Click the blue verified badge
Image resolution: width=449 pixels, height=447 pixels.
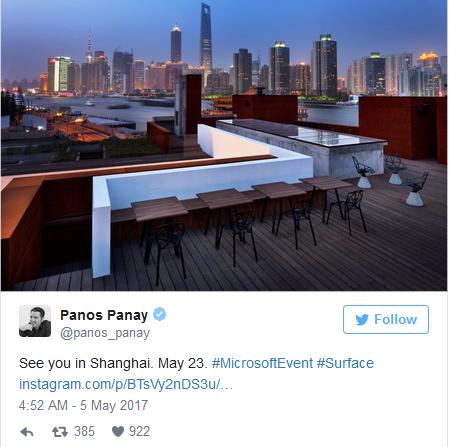point(159,314)
